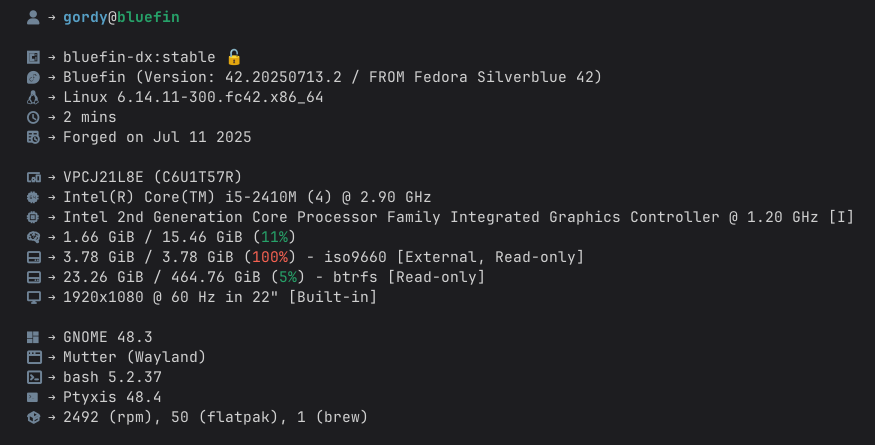
Task: Click the monitor icon beside 1920x1080
Action: [33, 298]
